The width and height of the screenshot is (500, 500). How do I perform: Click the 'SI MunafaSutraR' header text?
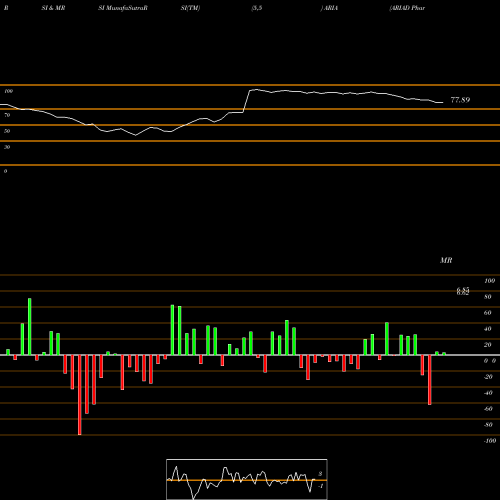123,8
